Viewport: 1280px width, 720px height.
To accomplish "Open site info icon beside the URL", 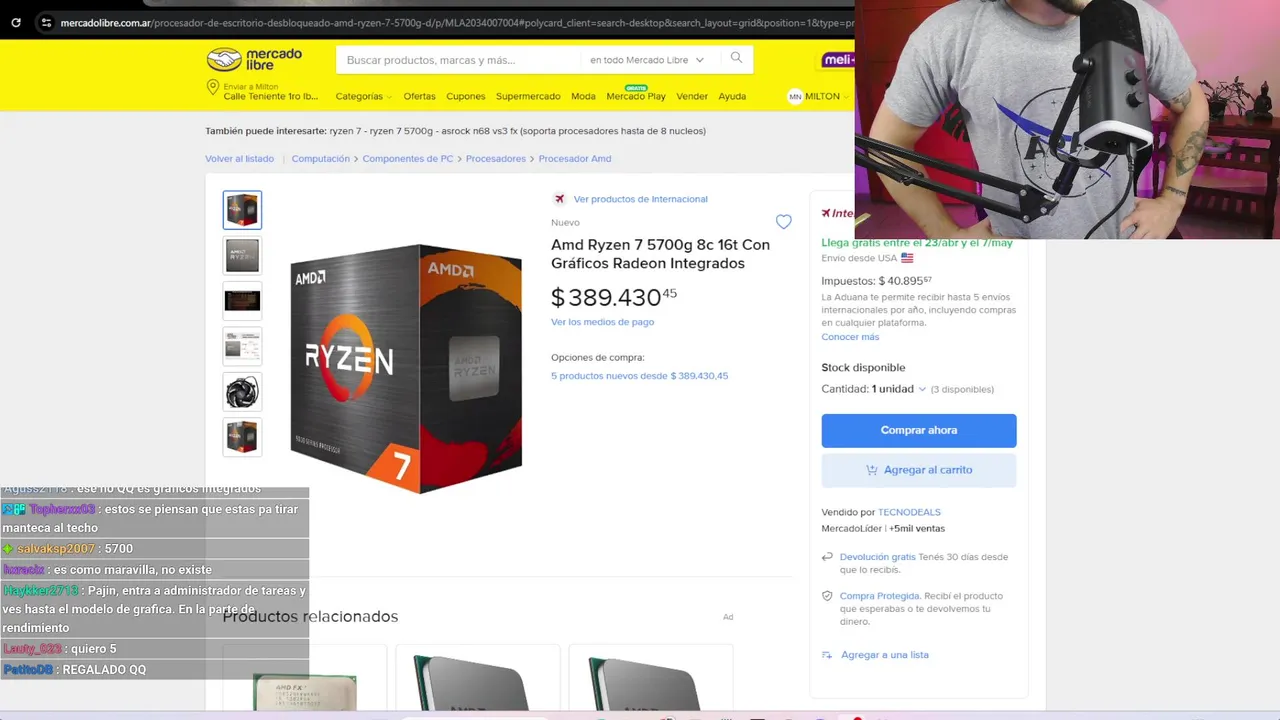I will [x=46, y=22].
